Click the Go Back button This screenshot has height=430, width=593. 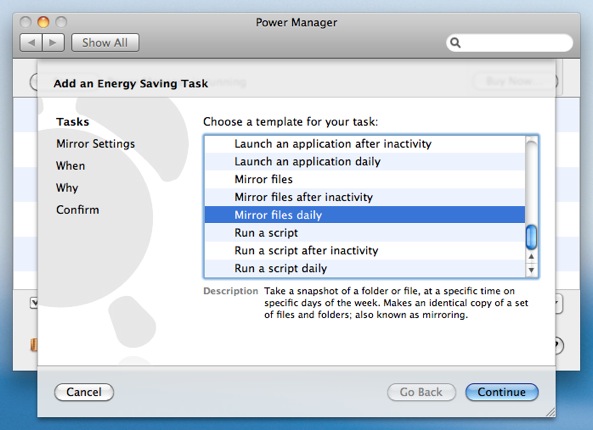[x=421, y=392]
